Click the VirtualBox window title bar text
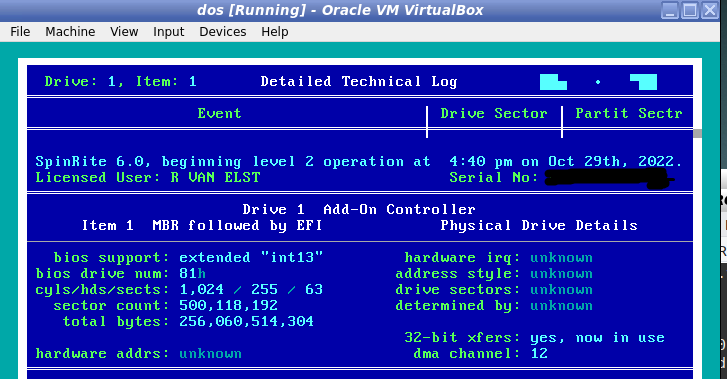727x379 pixels. (340, 10)
